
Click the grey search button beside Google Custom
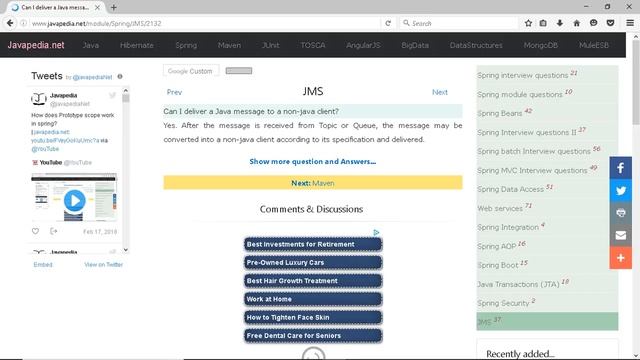click(x=239, y=71)
